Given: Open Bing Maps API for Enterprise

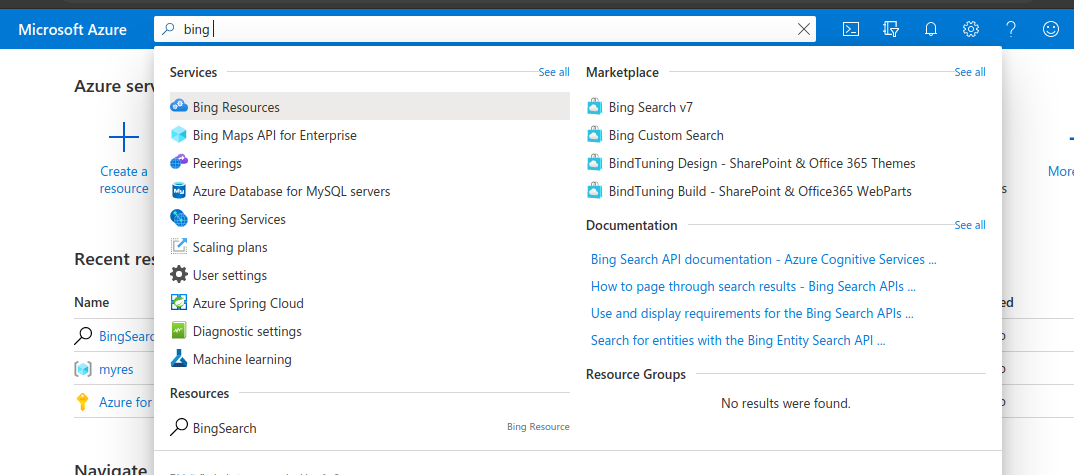Looking at the screenshot, I should click(274, 135).
